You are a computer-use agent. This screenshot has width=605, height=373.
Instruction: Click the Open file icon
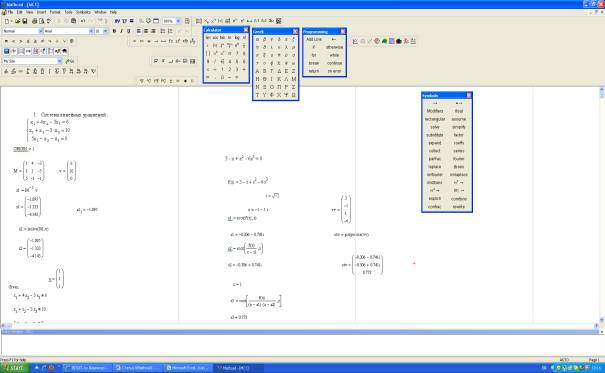pos(17,21)
